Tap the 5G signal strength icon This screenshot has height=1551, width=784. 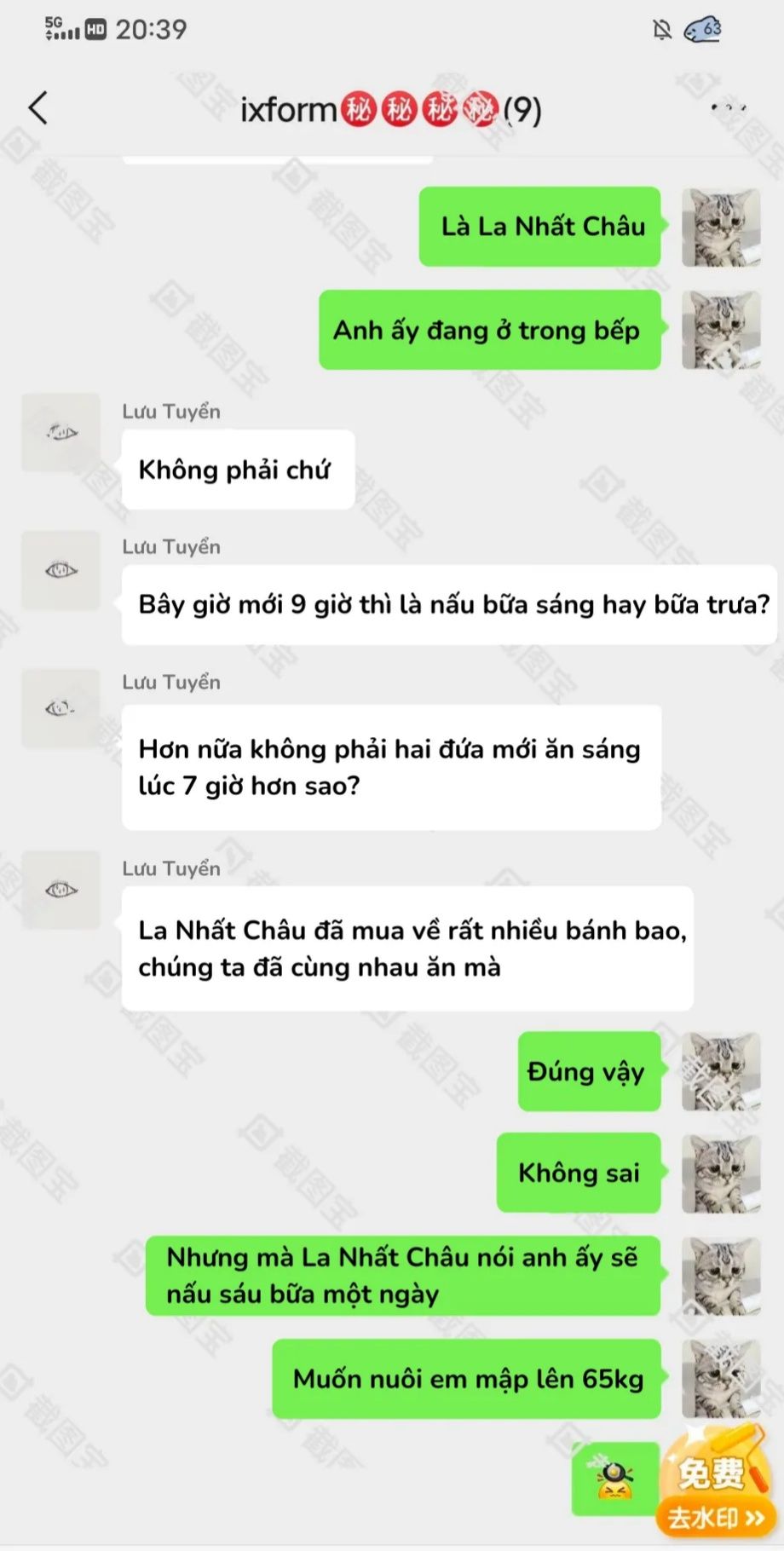61,29
